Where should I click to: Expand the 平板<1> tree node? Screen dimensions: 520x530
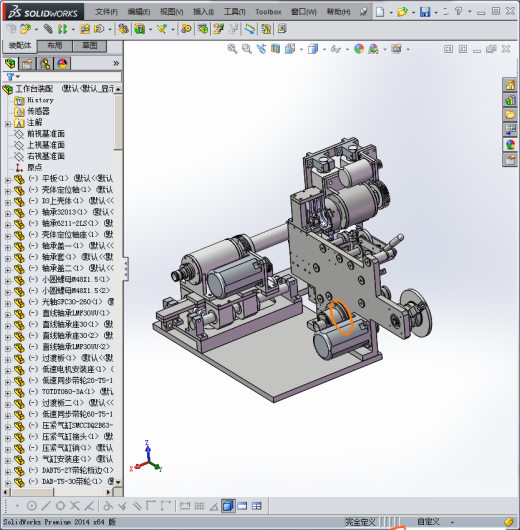8,180
